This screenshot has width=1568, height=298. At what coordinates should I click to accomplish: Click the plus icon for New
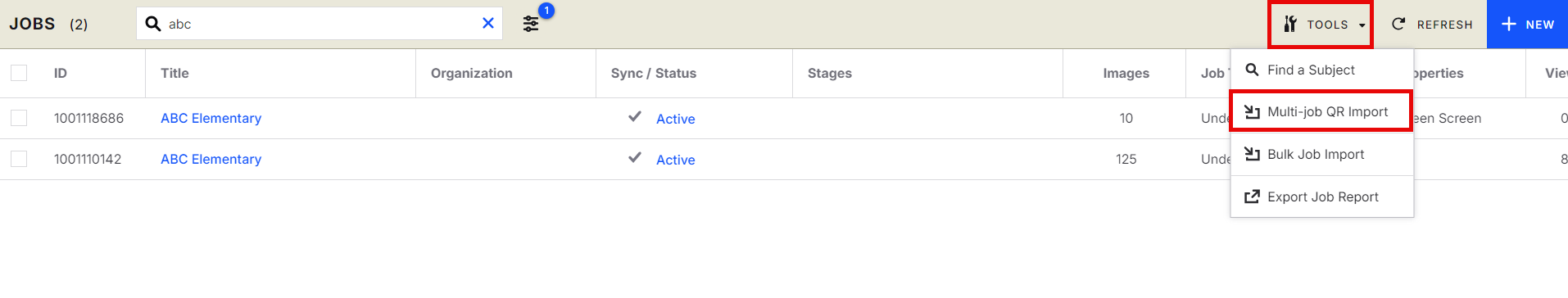pyautogui.click(x=1509, y=24)
